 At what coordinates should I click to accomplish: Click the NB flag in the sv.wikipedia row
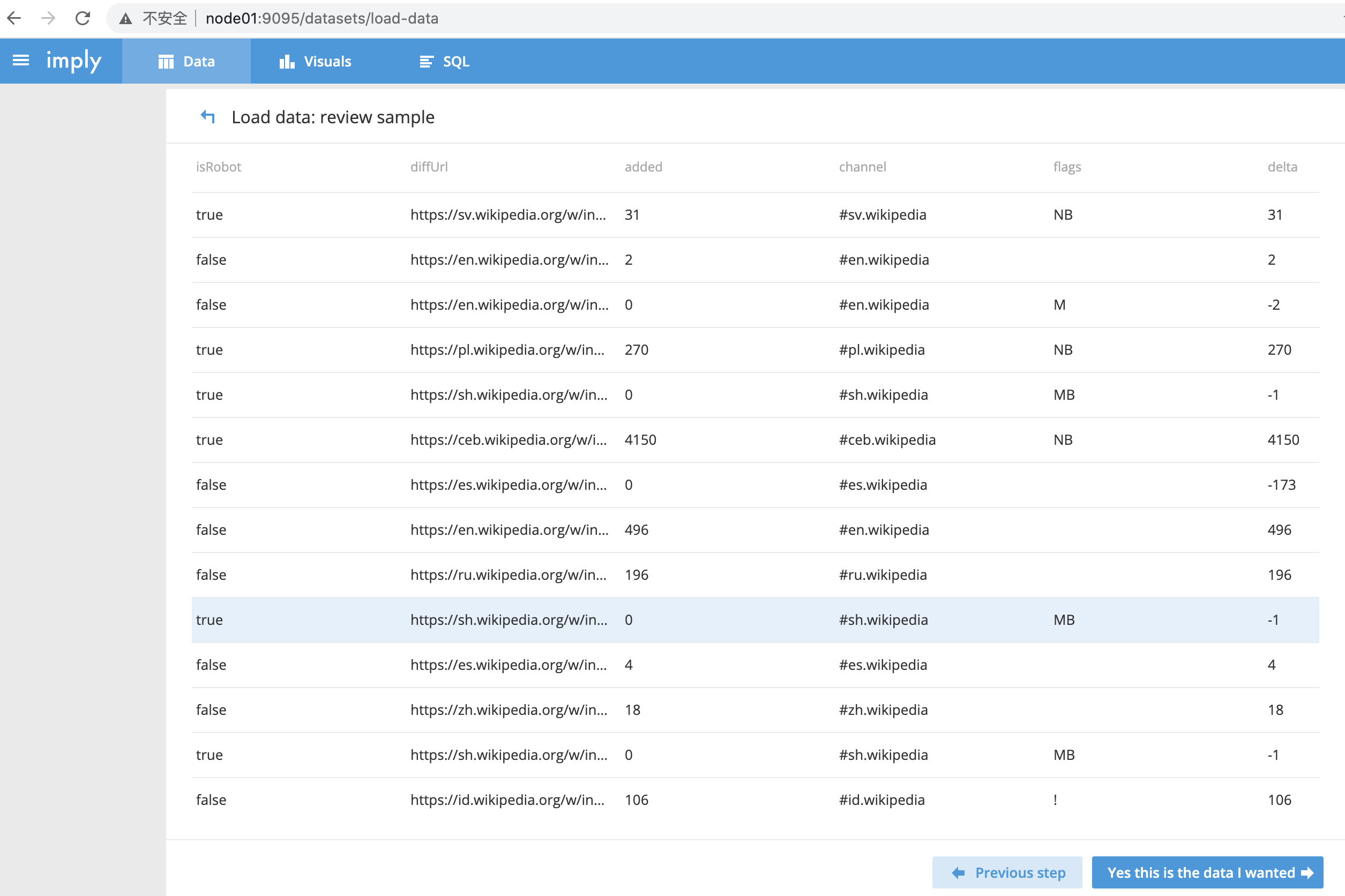click(x=1063, y=215)
